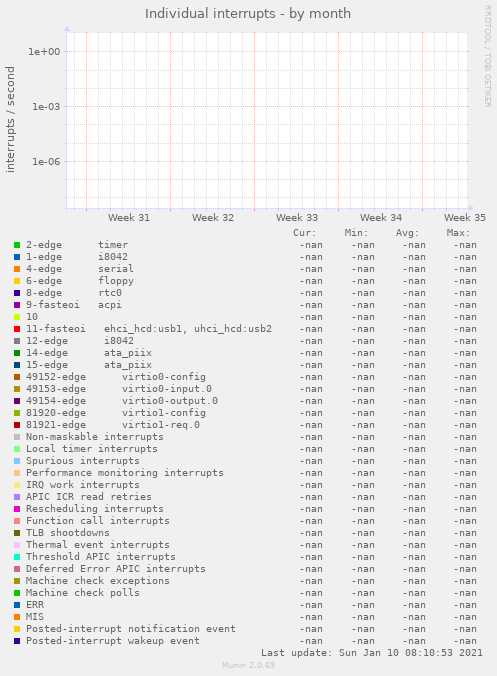Select the yellow 6-edge floppy swatch

click(17, 281)
